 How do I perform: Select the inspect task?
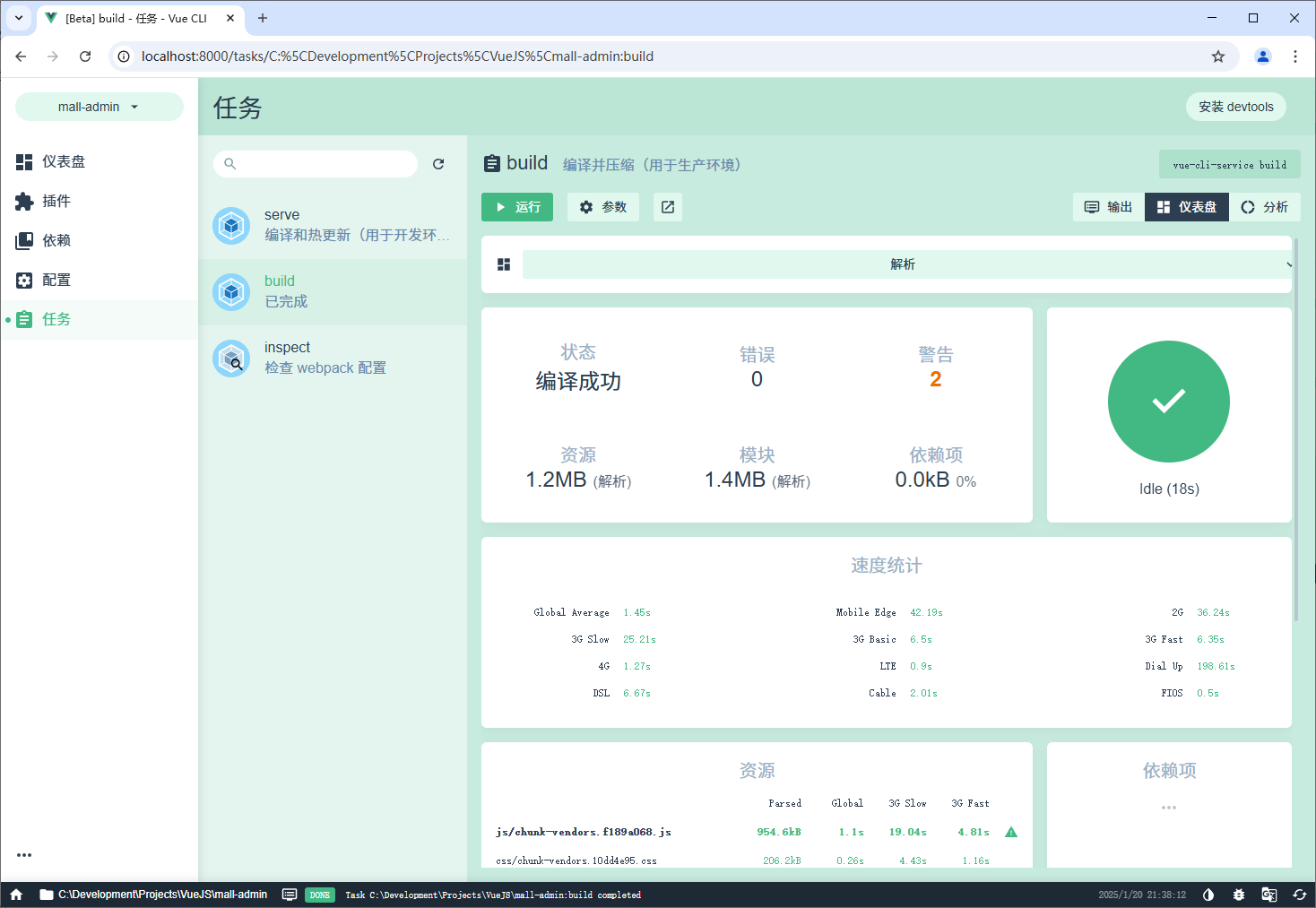point(333,359)
